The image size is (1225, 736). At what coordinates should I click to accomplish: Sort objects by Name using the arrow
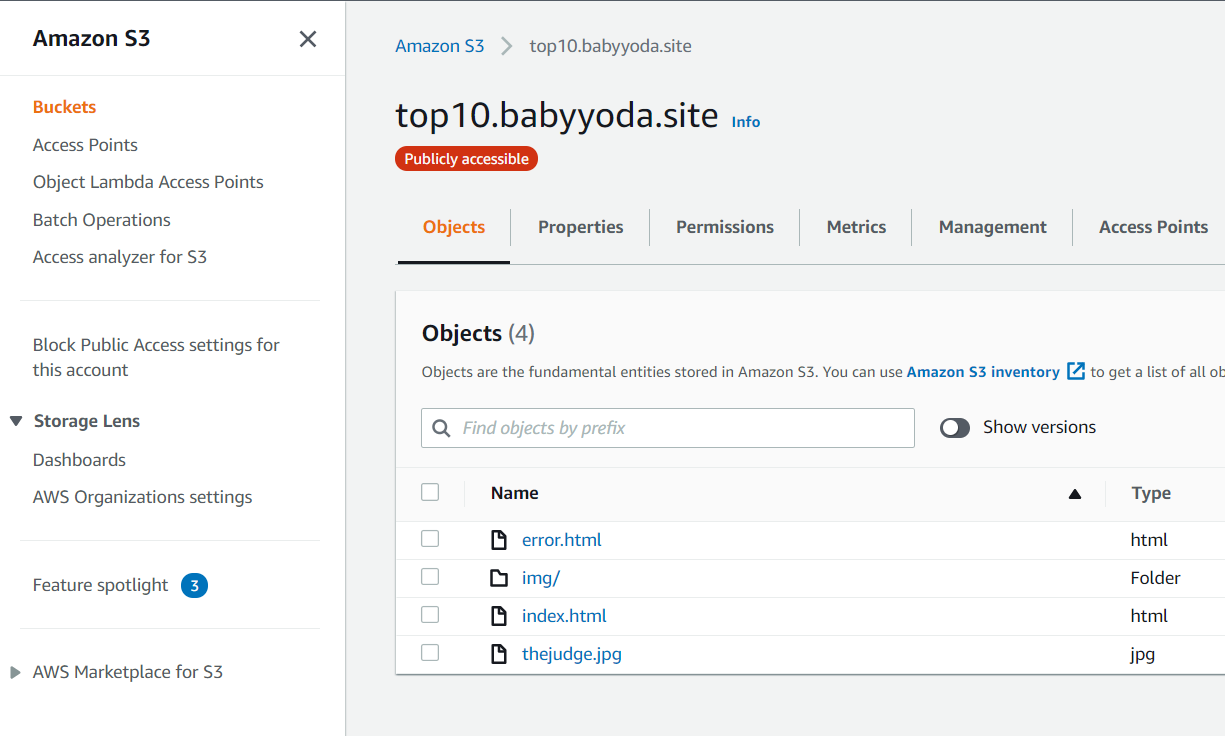(x=1075, y=493)
